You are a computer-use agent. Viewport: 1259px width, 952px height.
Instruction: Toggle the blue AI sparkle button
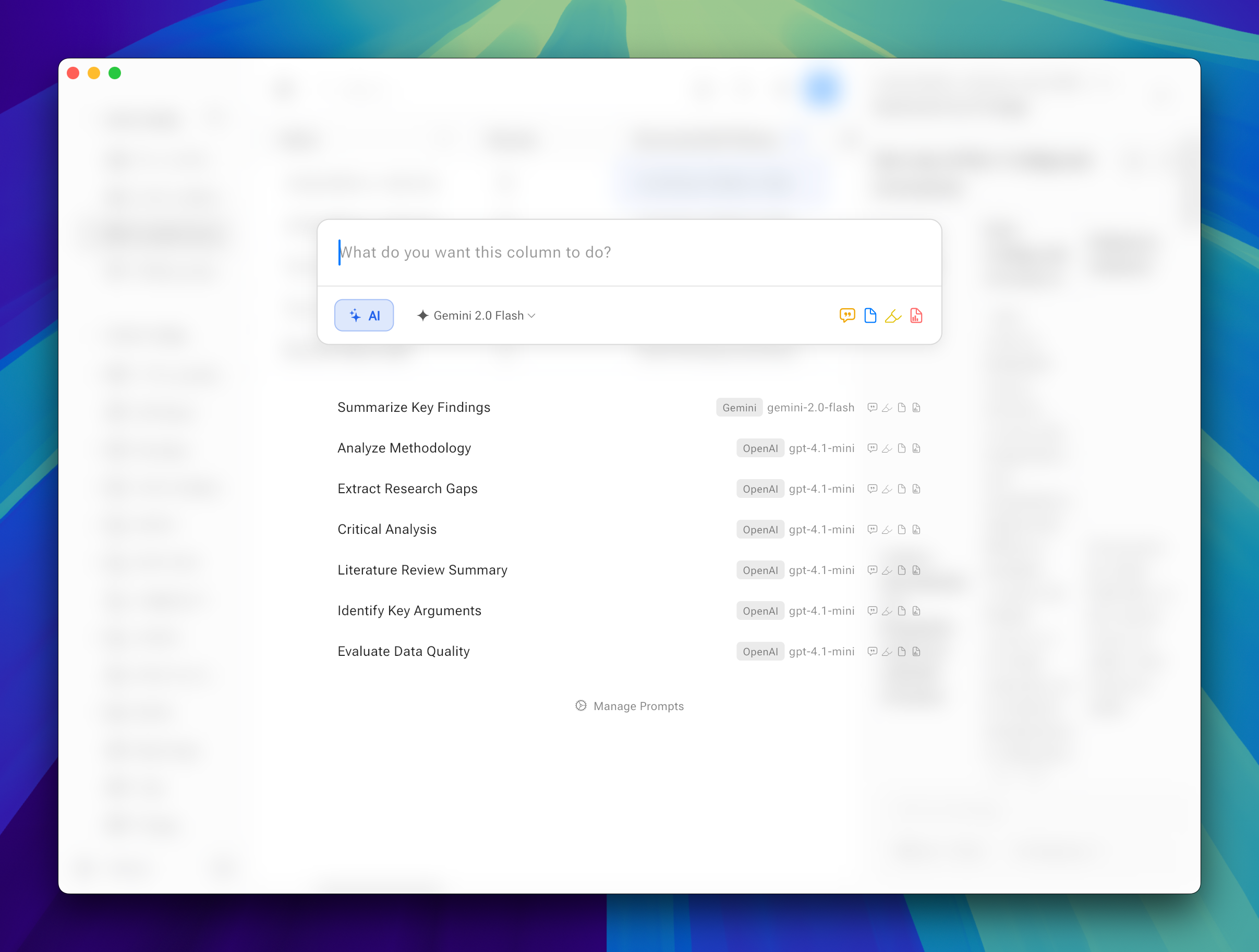364,315
